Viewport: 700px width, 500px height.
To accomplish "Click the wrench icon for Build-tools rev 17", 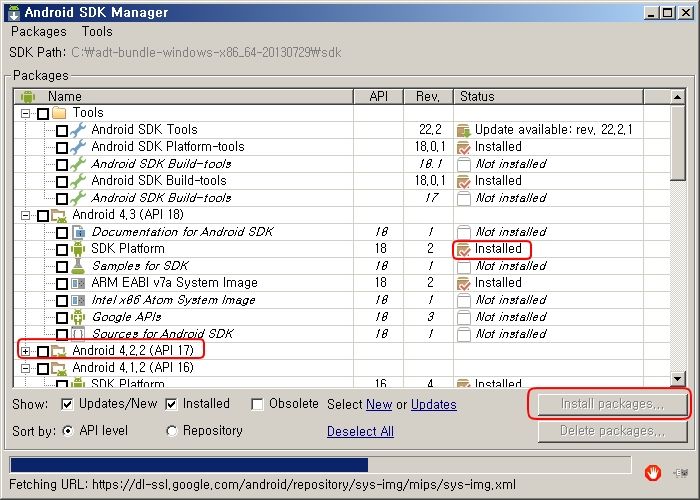I will pyautogui.click(x=78, y=198).
